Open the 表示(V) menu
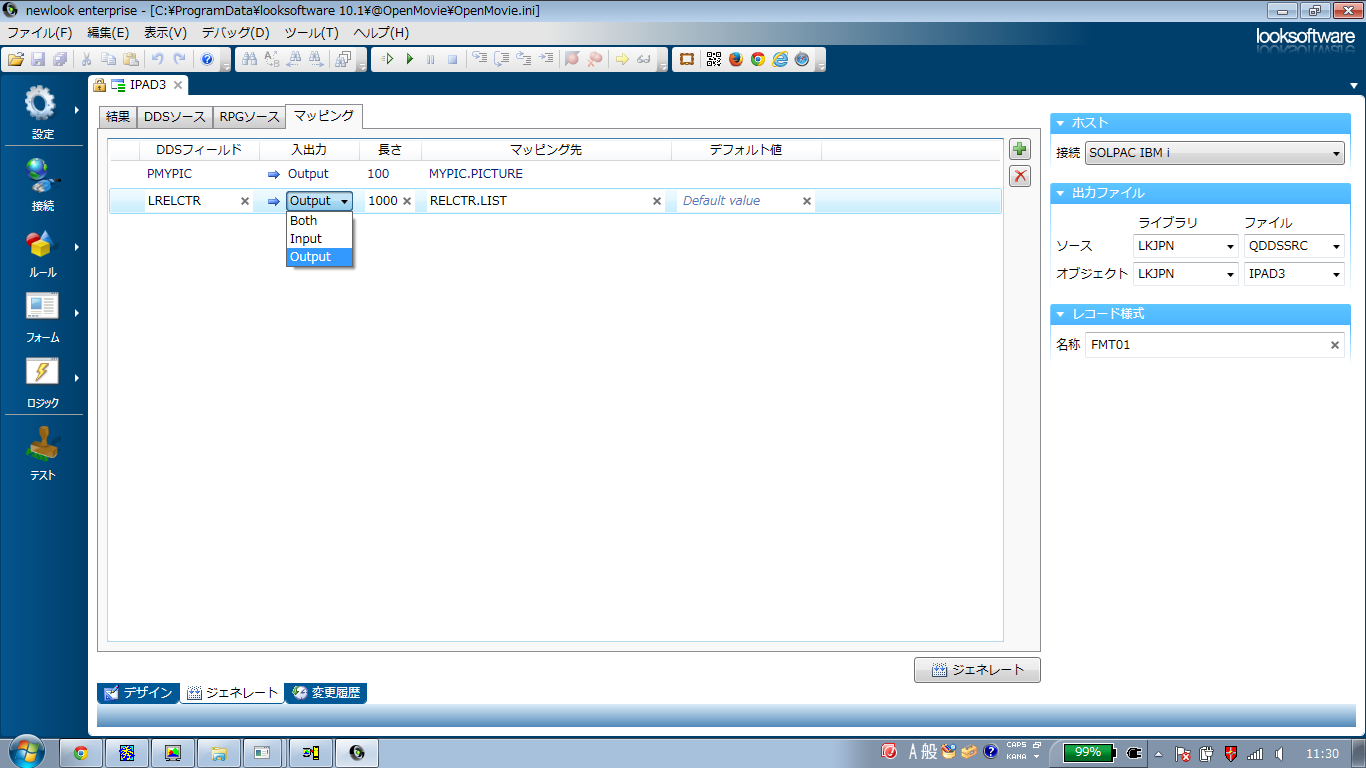Screen dimensions: 1366x768 pos(165,32)
